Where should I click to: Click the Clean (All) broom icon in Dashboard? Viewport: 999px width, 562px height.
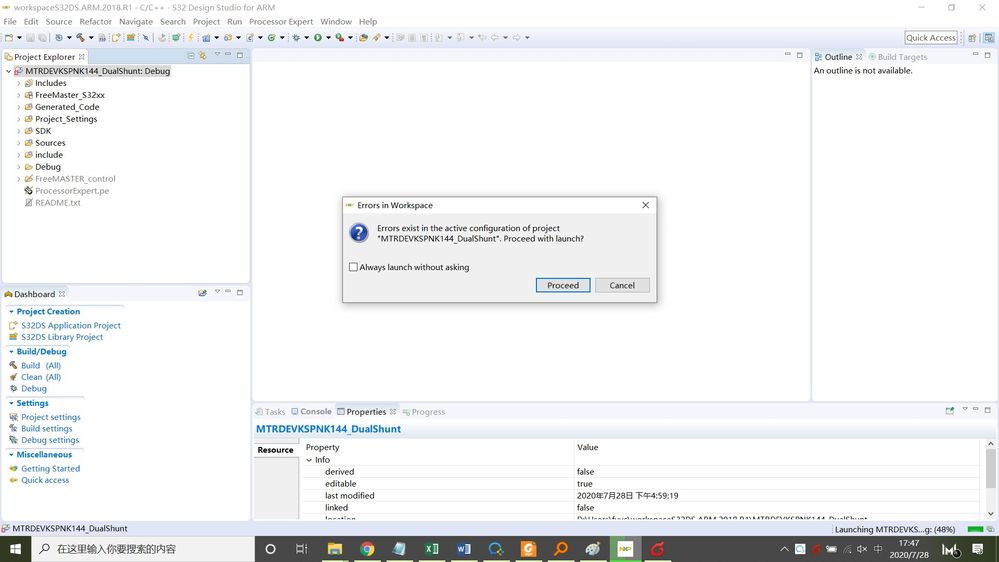click(x=13, y=377)
